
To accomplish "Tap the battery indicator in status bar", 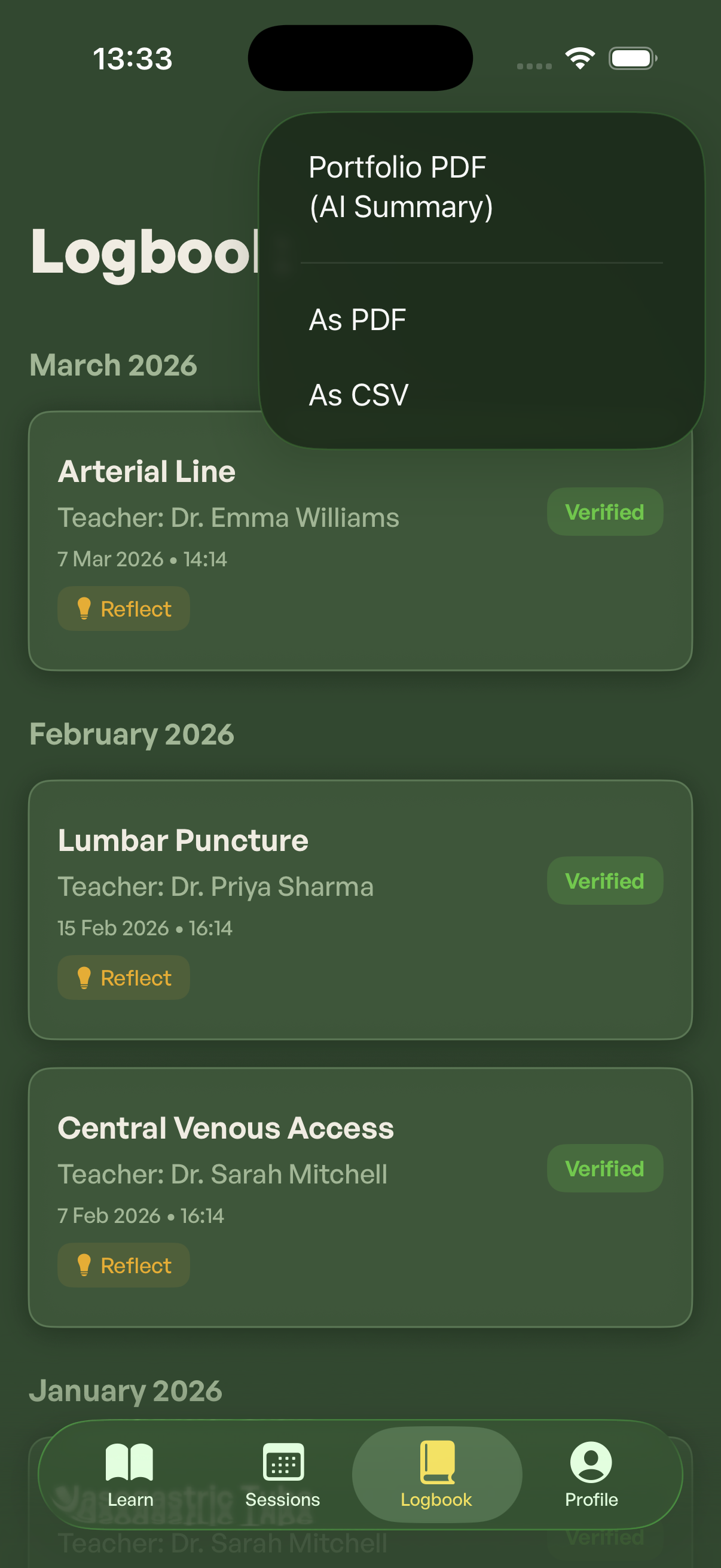I will point(633,59).
